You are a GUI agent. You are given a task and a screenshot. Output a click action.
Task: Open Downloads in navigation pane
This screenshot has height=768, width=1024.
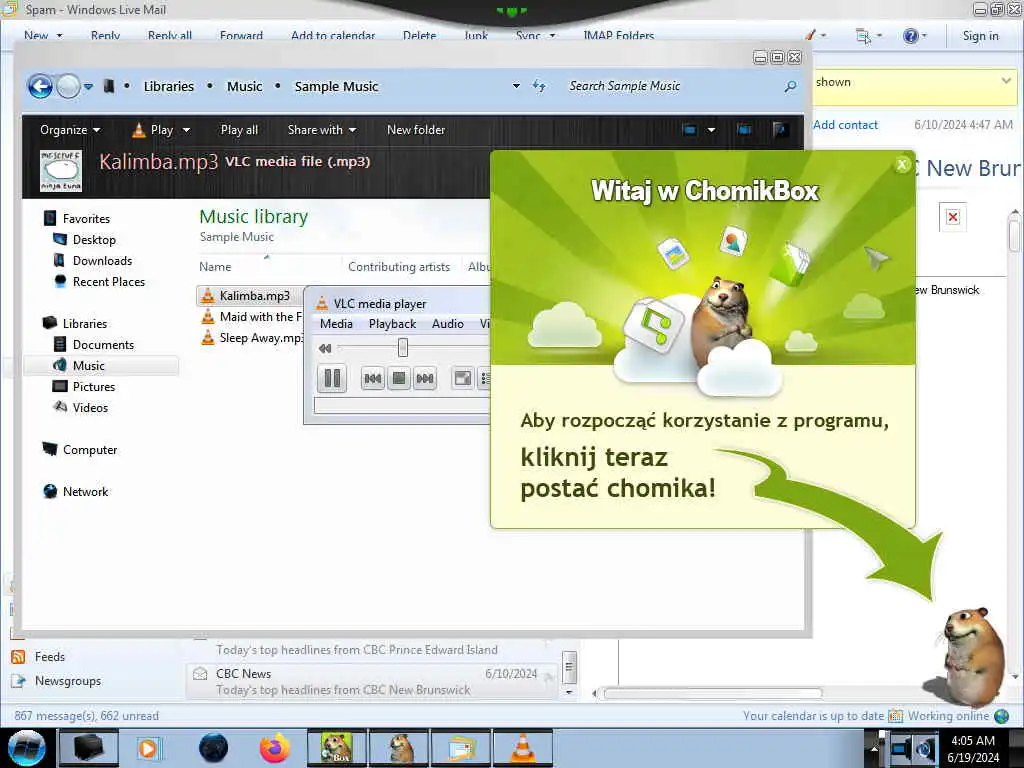point(103,261)
